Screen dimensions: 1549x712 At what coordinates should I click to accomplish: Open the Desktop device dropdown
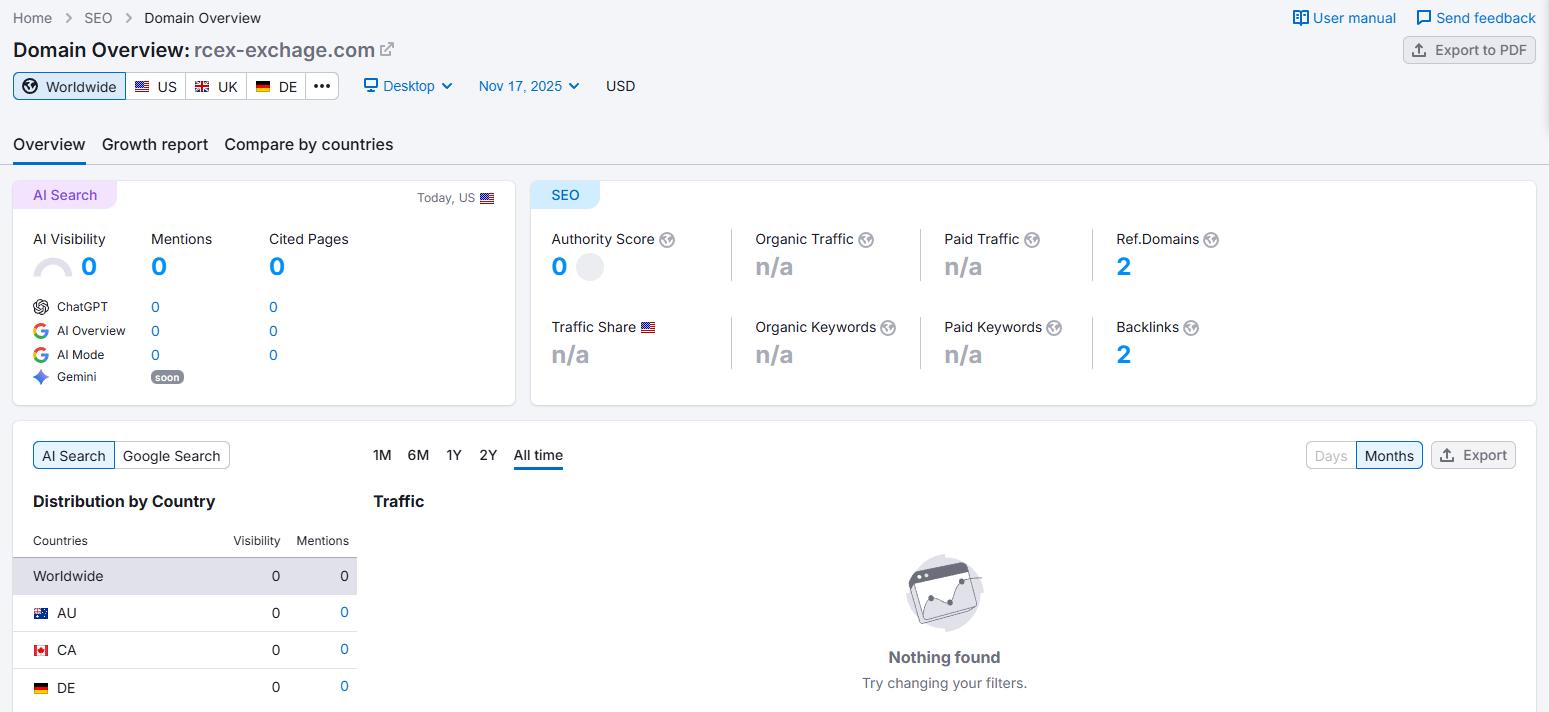coord(408,86)
